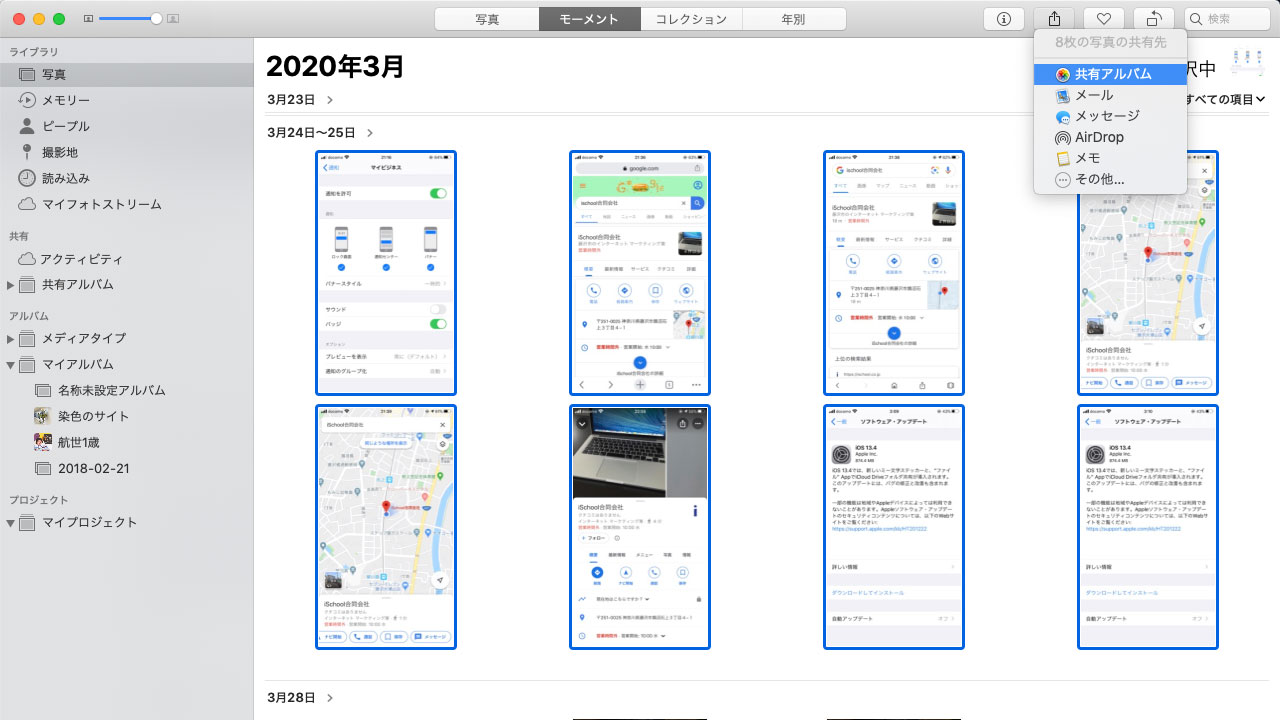Expand the 共有アルバム sidebar group
The width and height of the screenshot is (1280, 720).
[x=11, y=285]
